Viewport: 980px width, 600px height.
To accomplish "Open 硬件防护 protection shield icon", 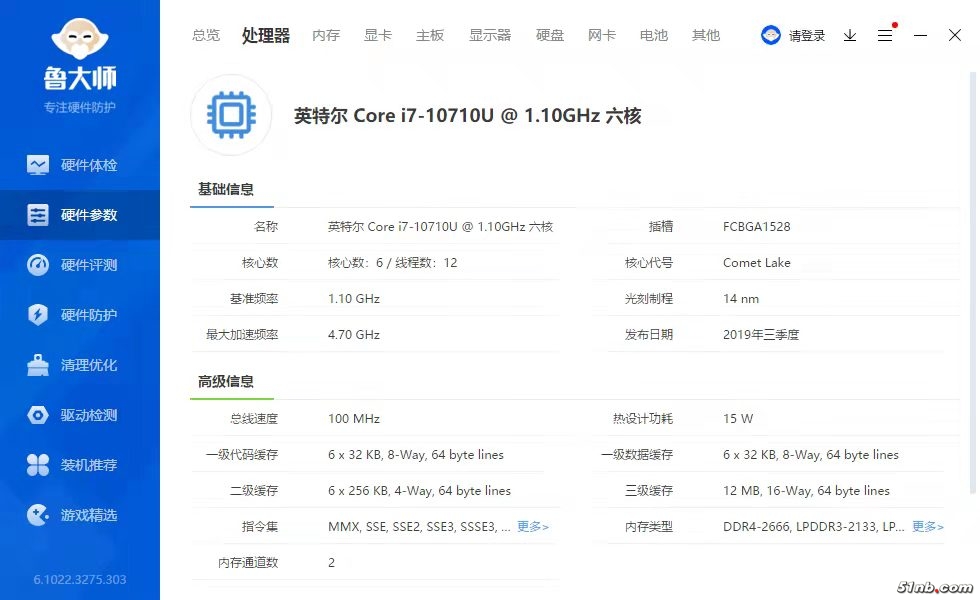I will [38, 314].
